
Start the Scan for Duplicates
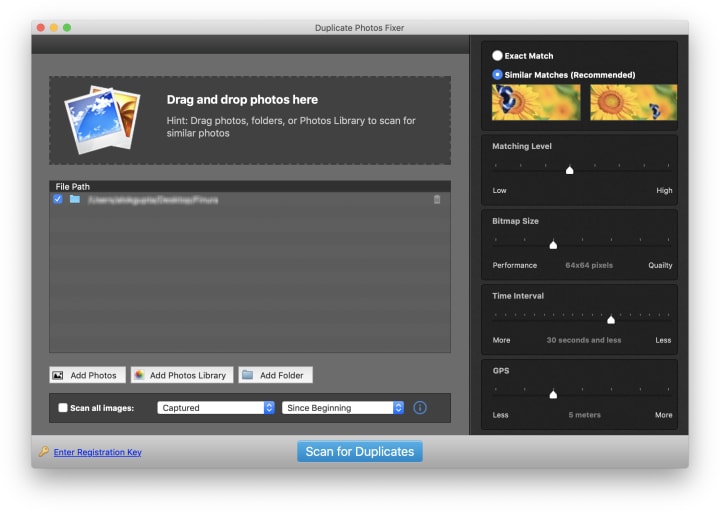tap(360, 451)
